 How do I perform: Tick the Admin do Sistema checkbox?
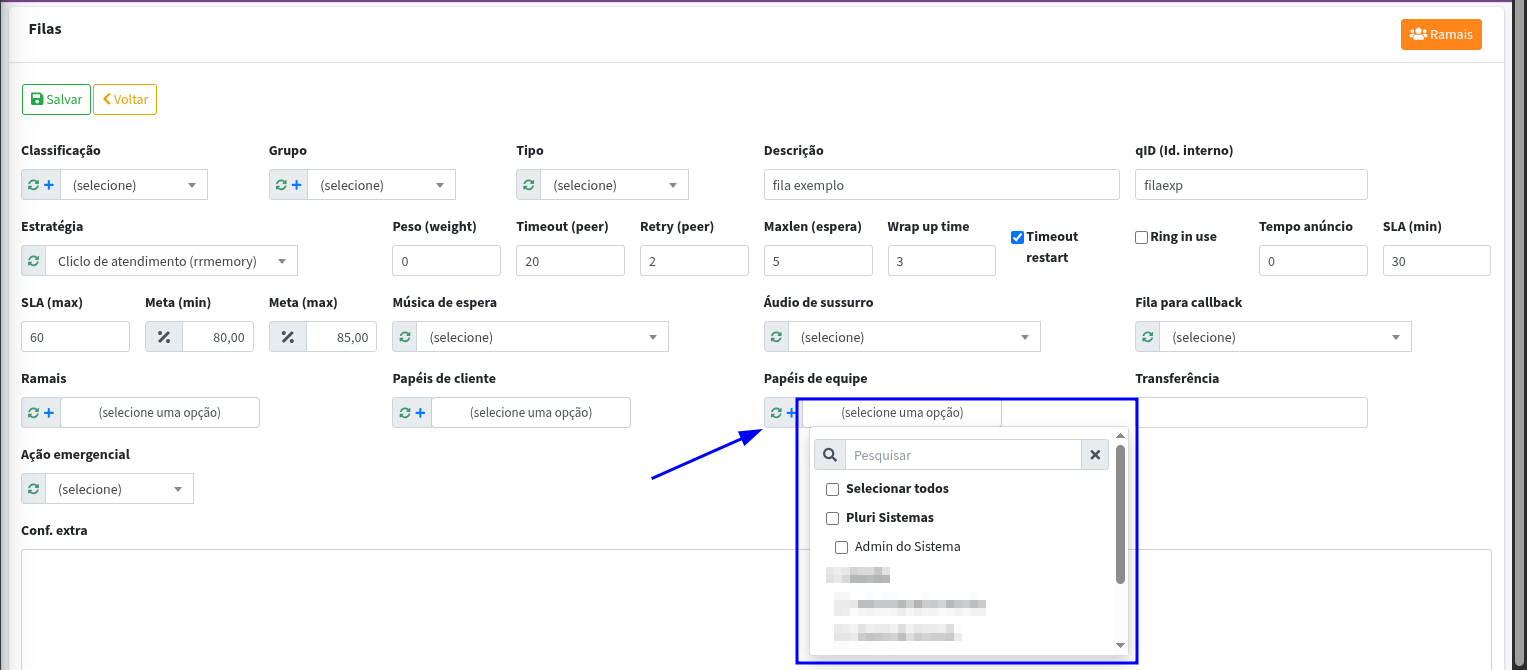click(841, 547)
